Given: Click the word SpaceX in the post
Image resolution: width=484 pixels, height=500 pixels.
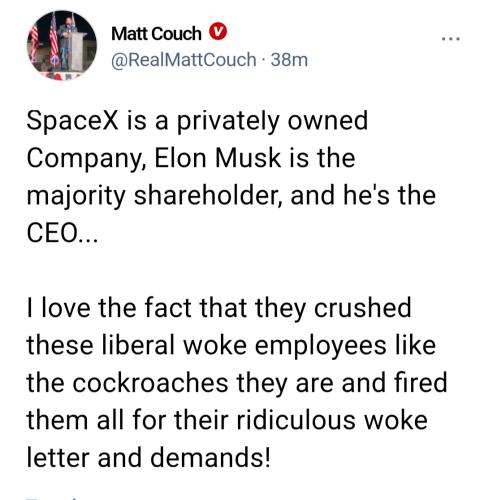Looking at the screenshot, I should pos(72,121).
